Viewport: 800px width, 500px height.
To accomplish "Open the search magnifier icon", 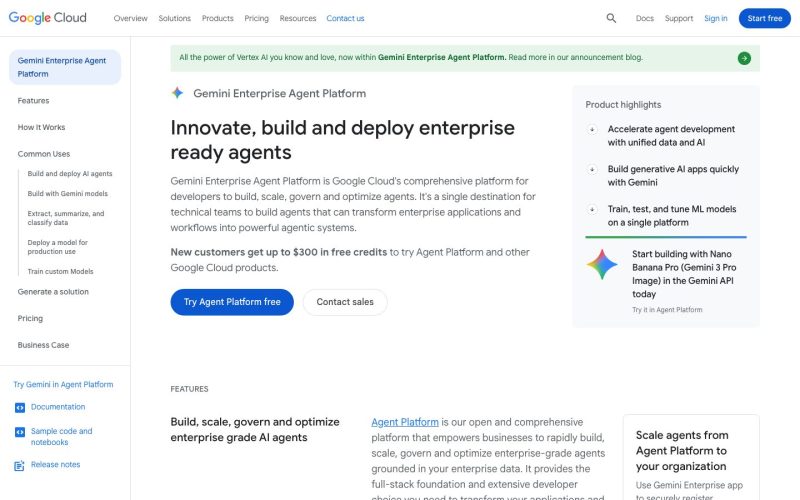I will tap(611, 18).
